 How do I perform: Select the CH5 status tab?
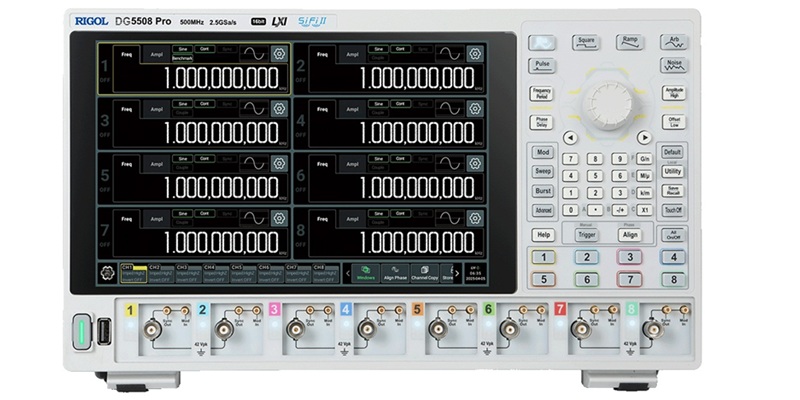[243, 273]
